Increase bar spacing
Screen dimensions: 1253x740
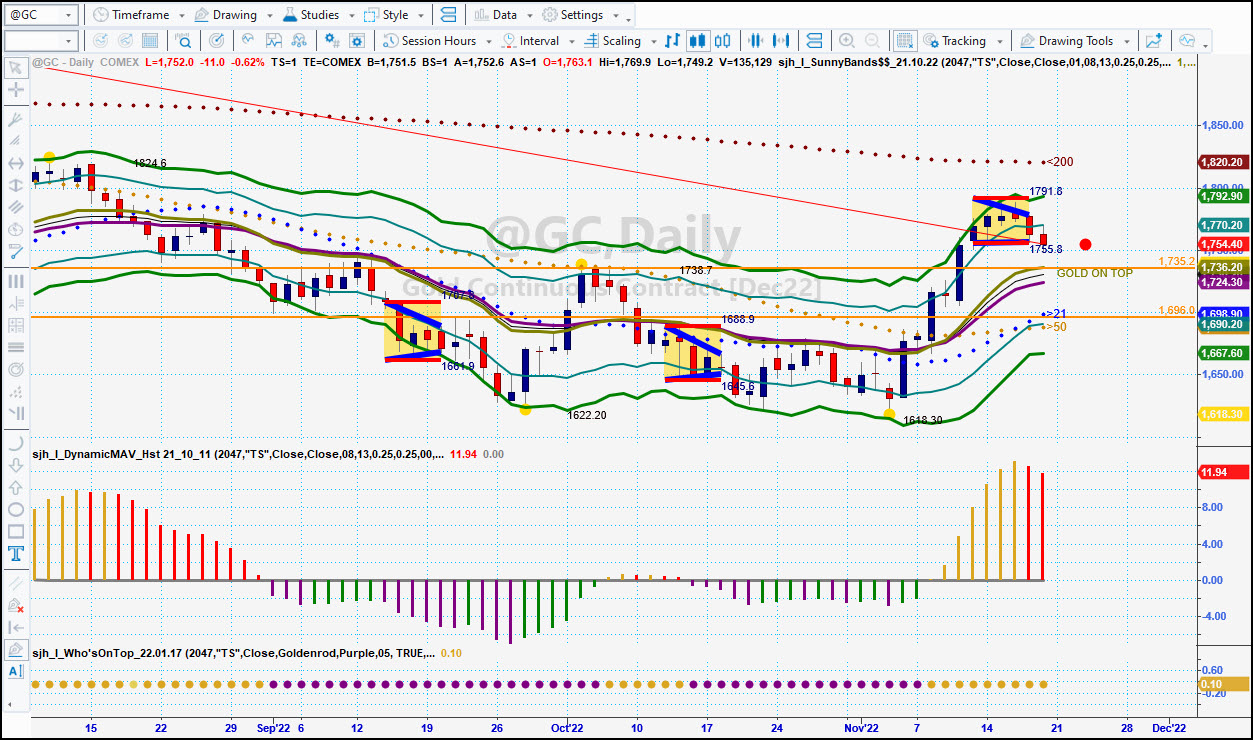(x=783, y=41)
